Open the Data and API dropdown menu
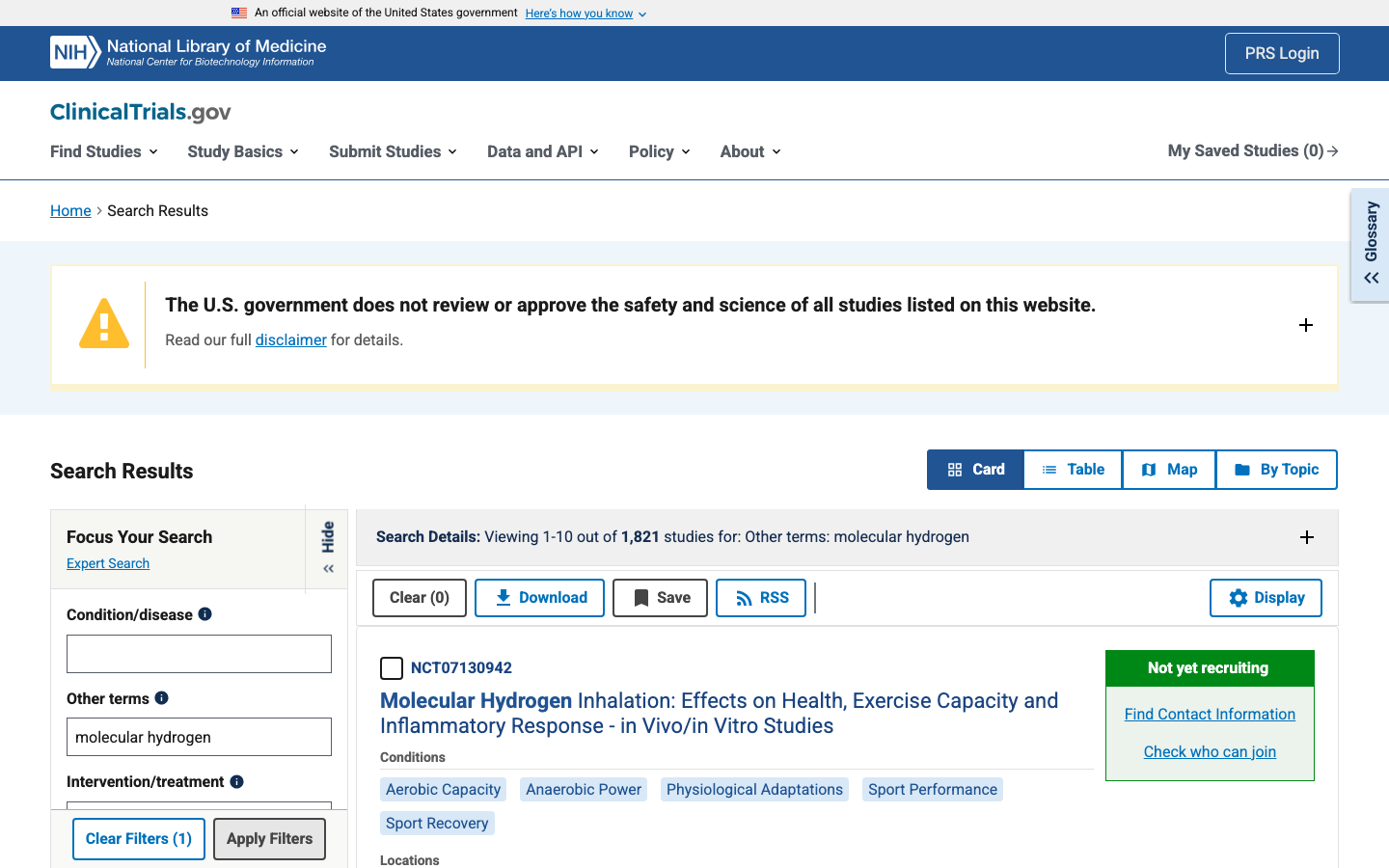The height and width of the screenshot is (868, 1389). [x=543, y=151]
